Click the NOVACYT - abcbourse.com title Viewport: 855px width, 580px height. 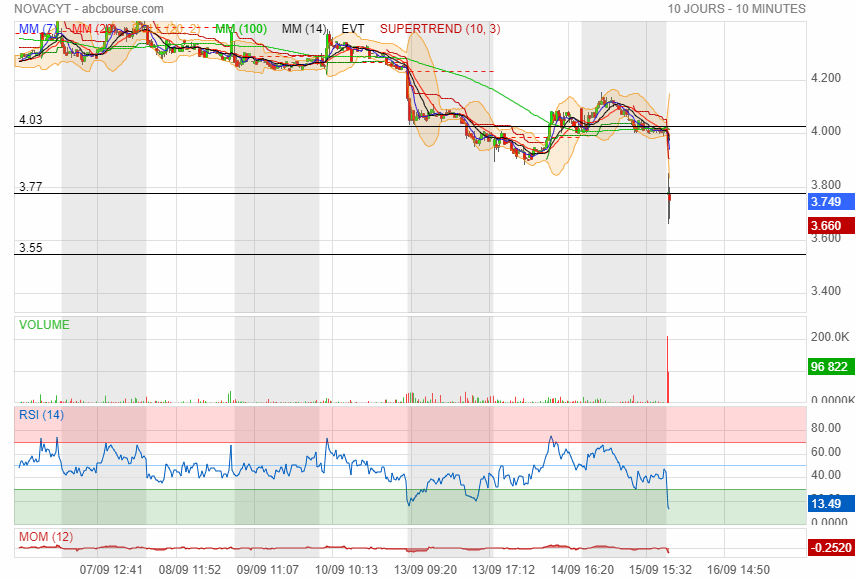tap(89, 9)
